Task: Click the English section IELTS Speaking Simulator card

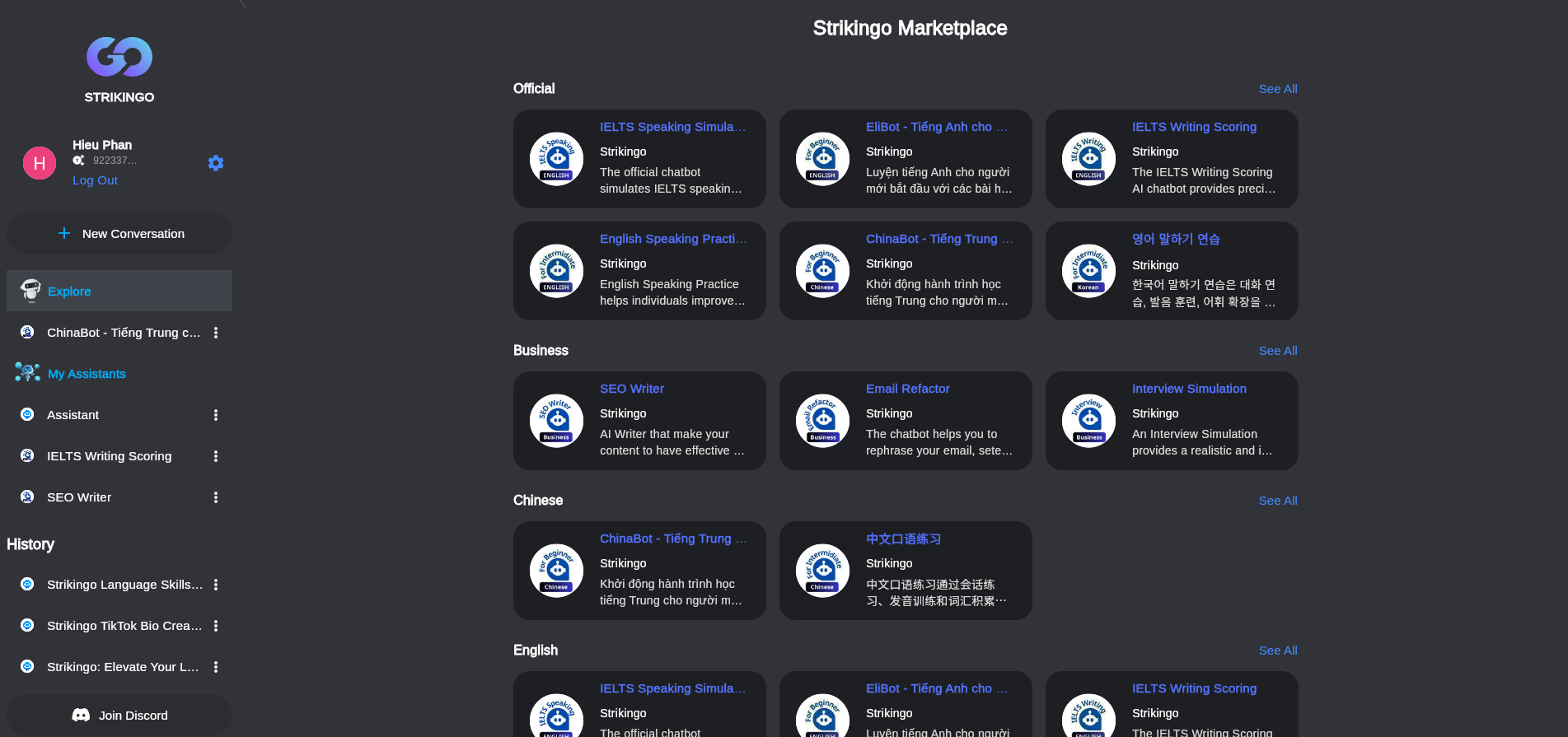Action: [x=639, y=704]
